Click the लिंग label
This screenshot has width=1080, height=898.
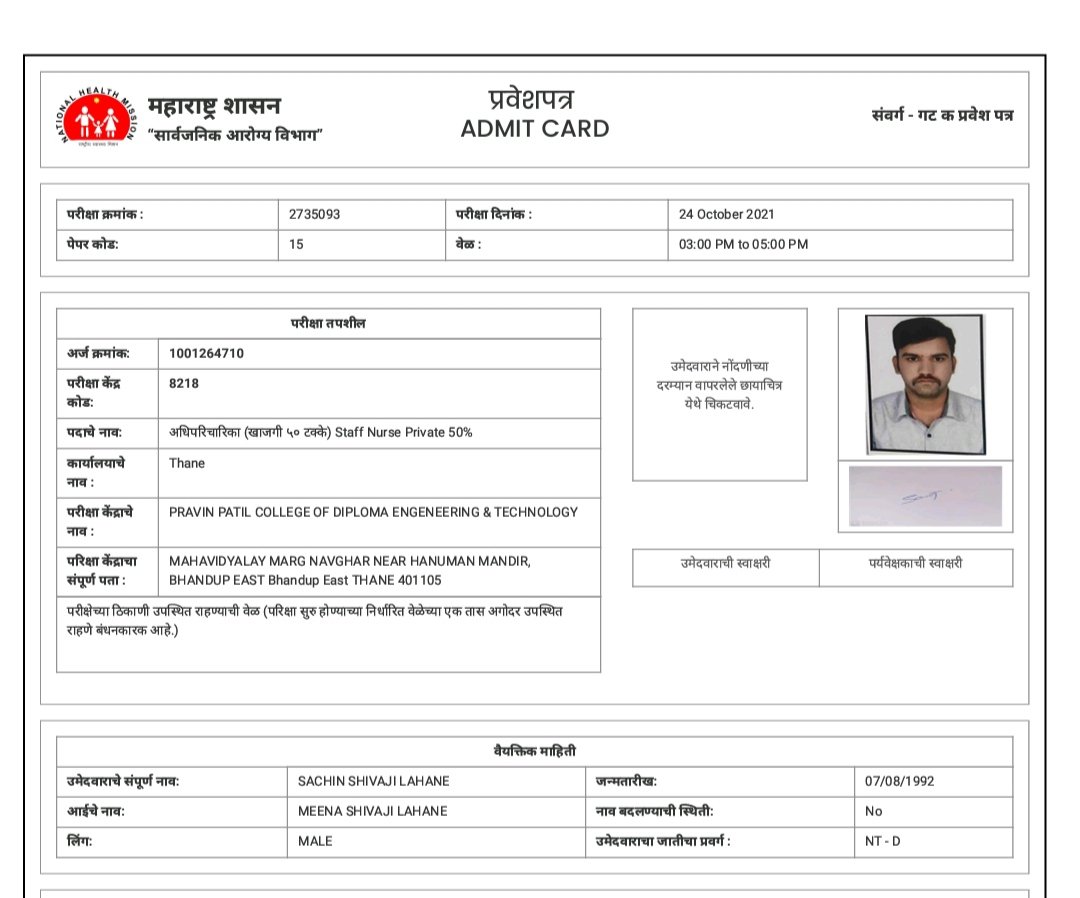[79, 841]
